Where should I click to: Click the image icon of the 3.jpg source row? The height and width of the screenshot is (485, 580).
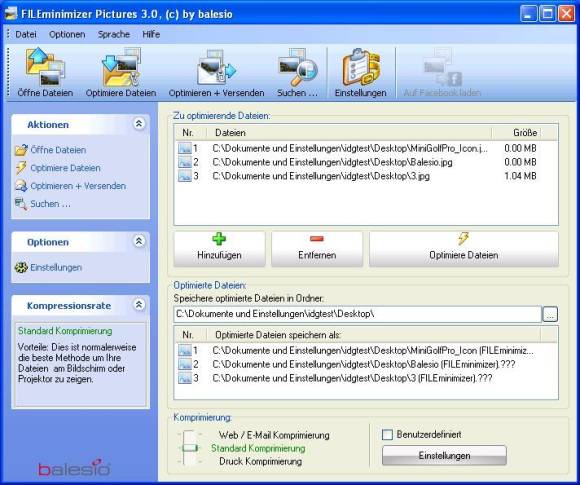[185, 176]
